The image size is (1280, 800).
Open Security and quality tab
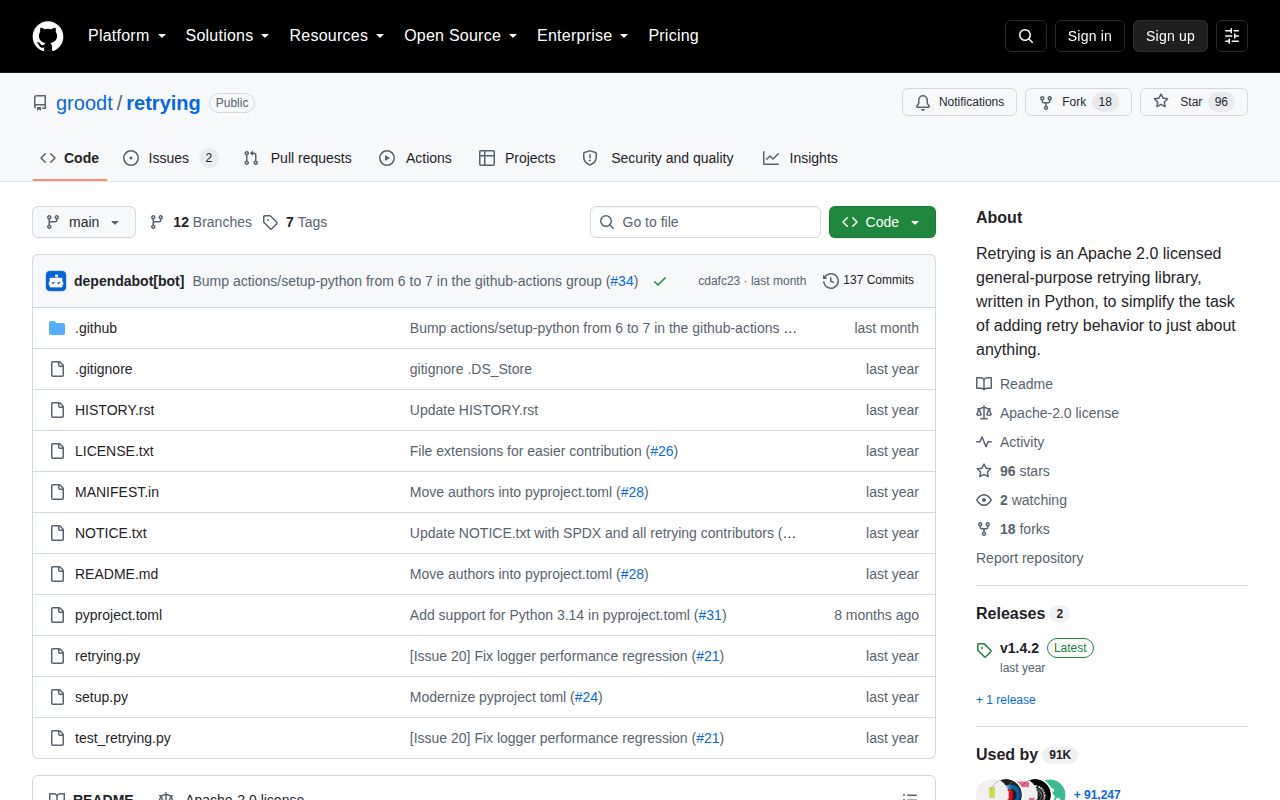point(658,158)
